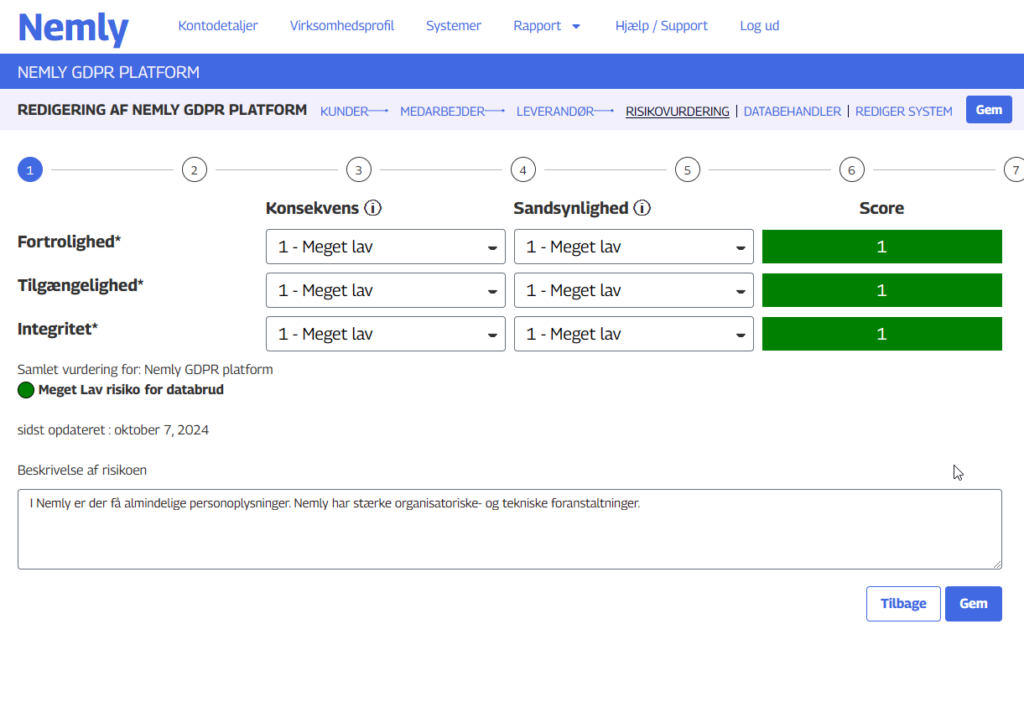Switch to the Databehandler tab
This screenshot has height=728, width=1024.
792,111
